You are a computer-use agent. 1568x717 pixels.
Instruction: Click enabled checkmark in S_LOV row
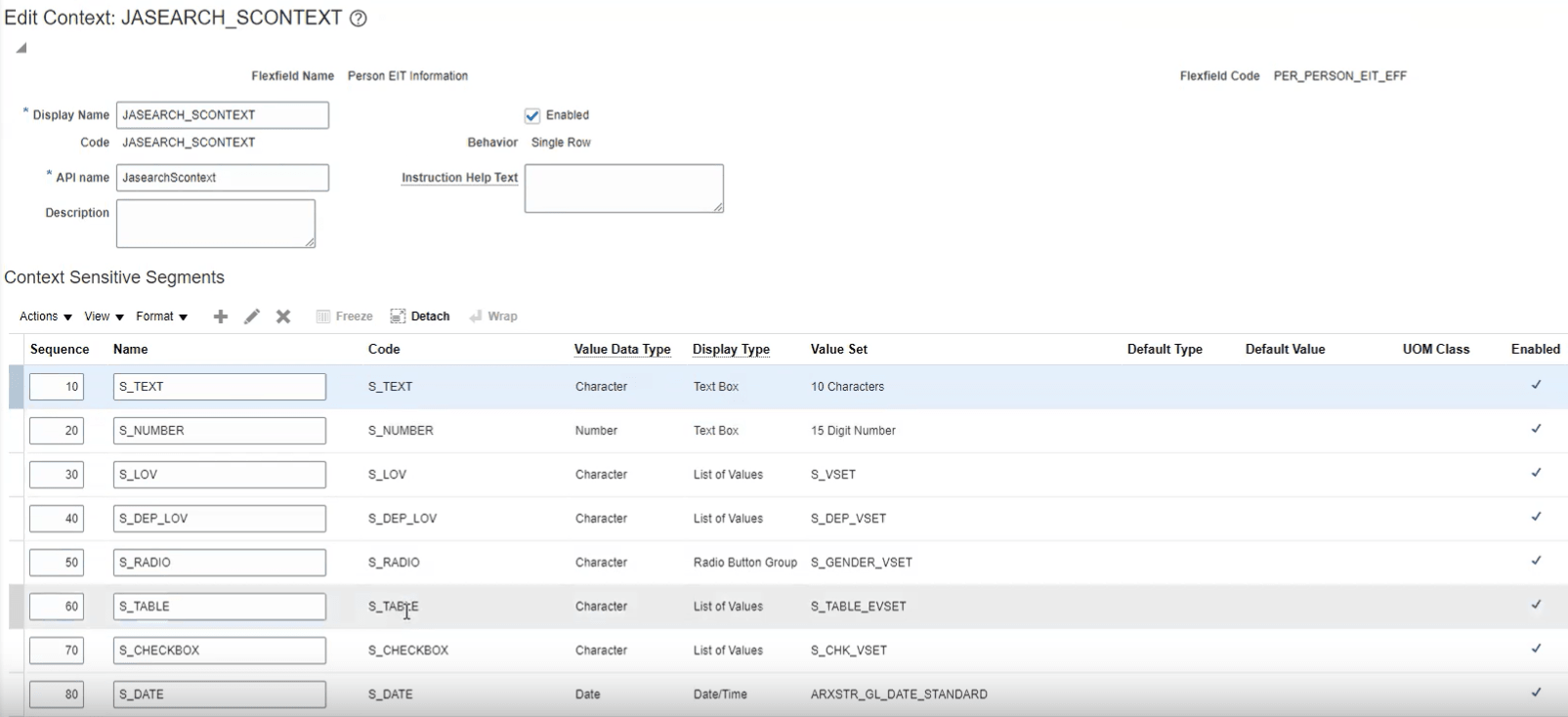pos(1536,473)
